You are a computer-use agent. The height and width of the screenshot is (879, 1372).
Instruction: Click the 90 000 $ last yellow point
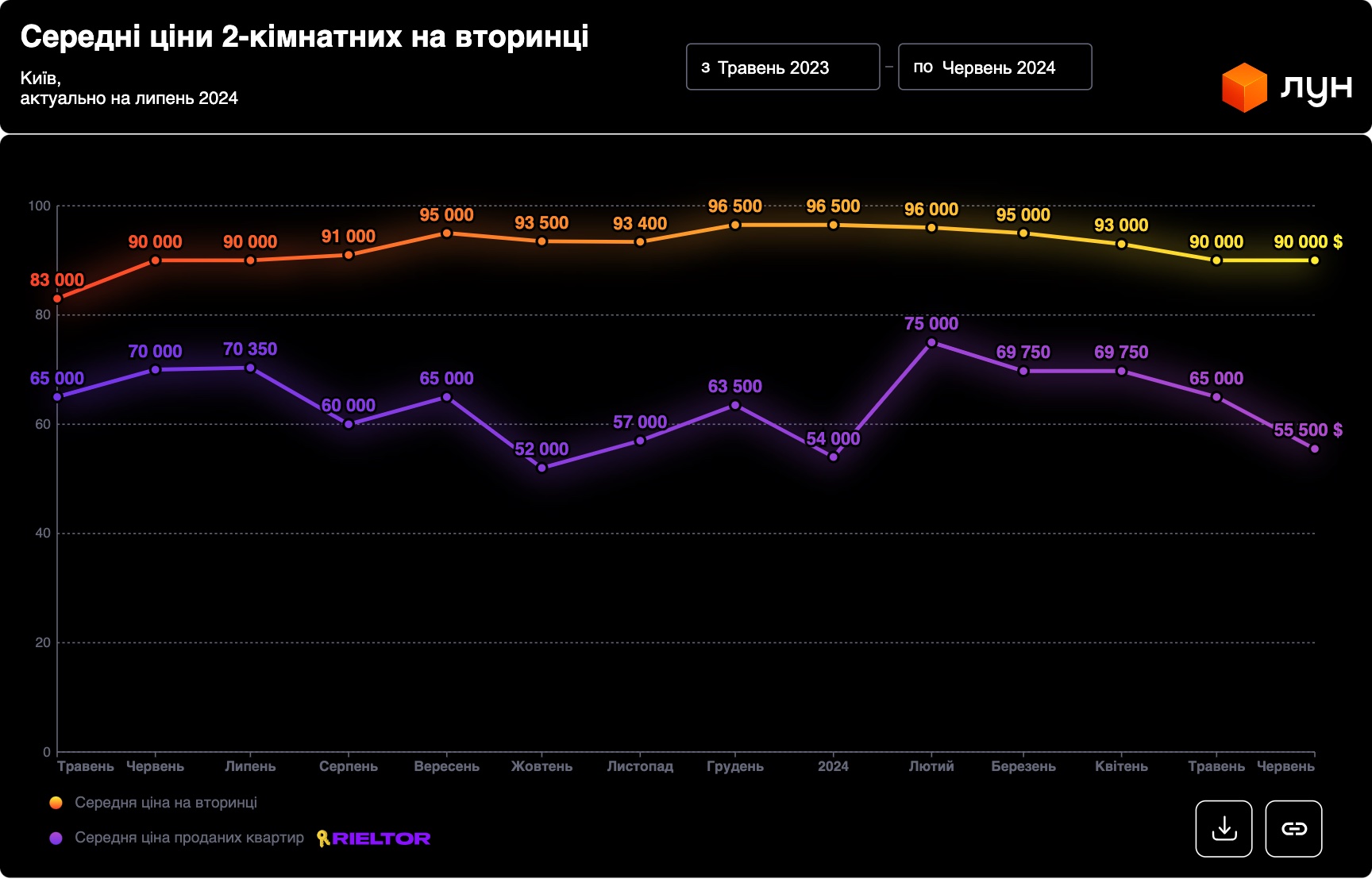pos(1314,260)
